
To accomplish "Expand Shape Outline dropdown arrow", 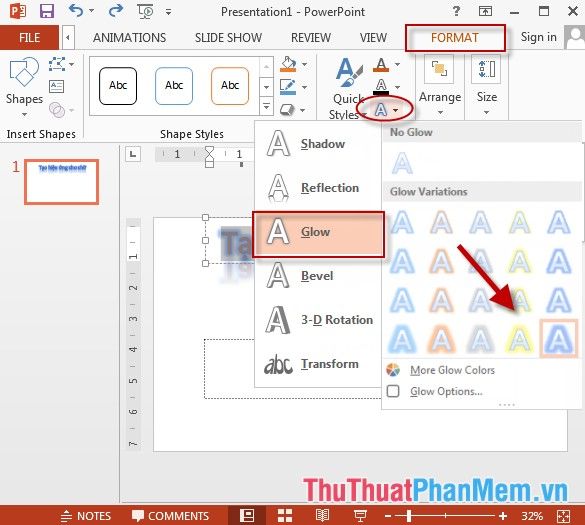I will point(304,87).
